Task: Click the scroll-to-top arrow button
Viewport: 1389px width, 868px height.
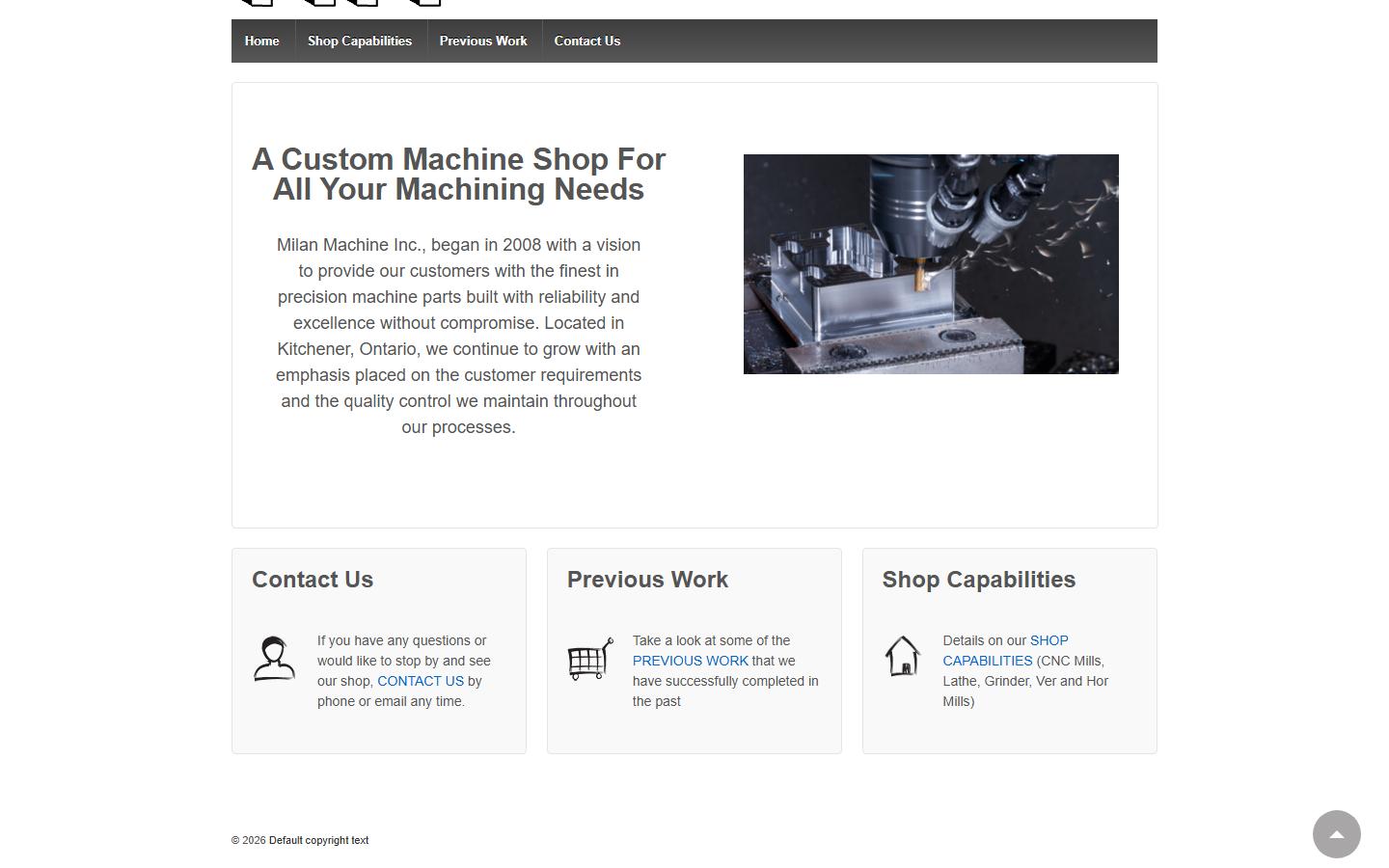Action: [1337, 834]
